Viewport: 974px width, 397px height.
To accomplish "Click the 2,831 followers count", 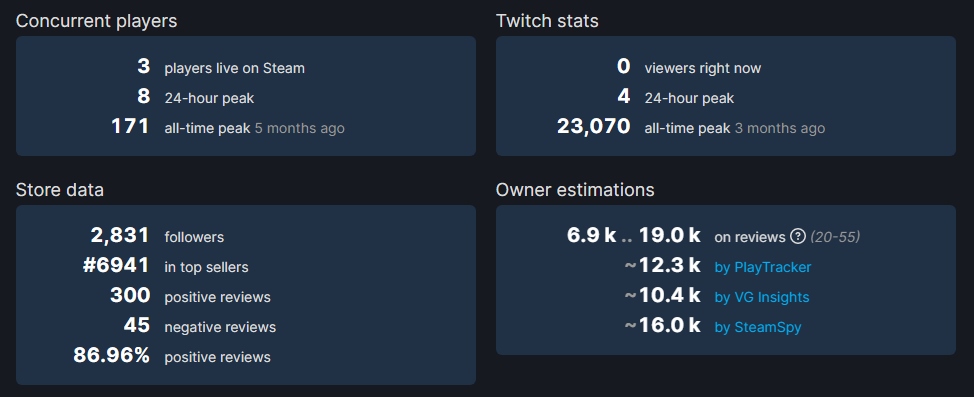I will pyautogui.click(x=120, y=235).
